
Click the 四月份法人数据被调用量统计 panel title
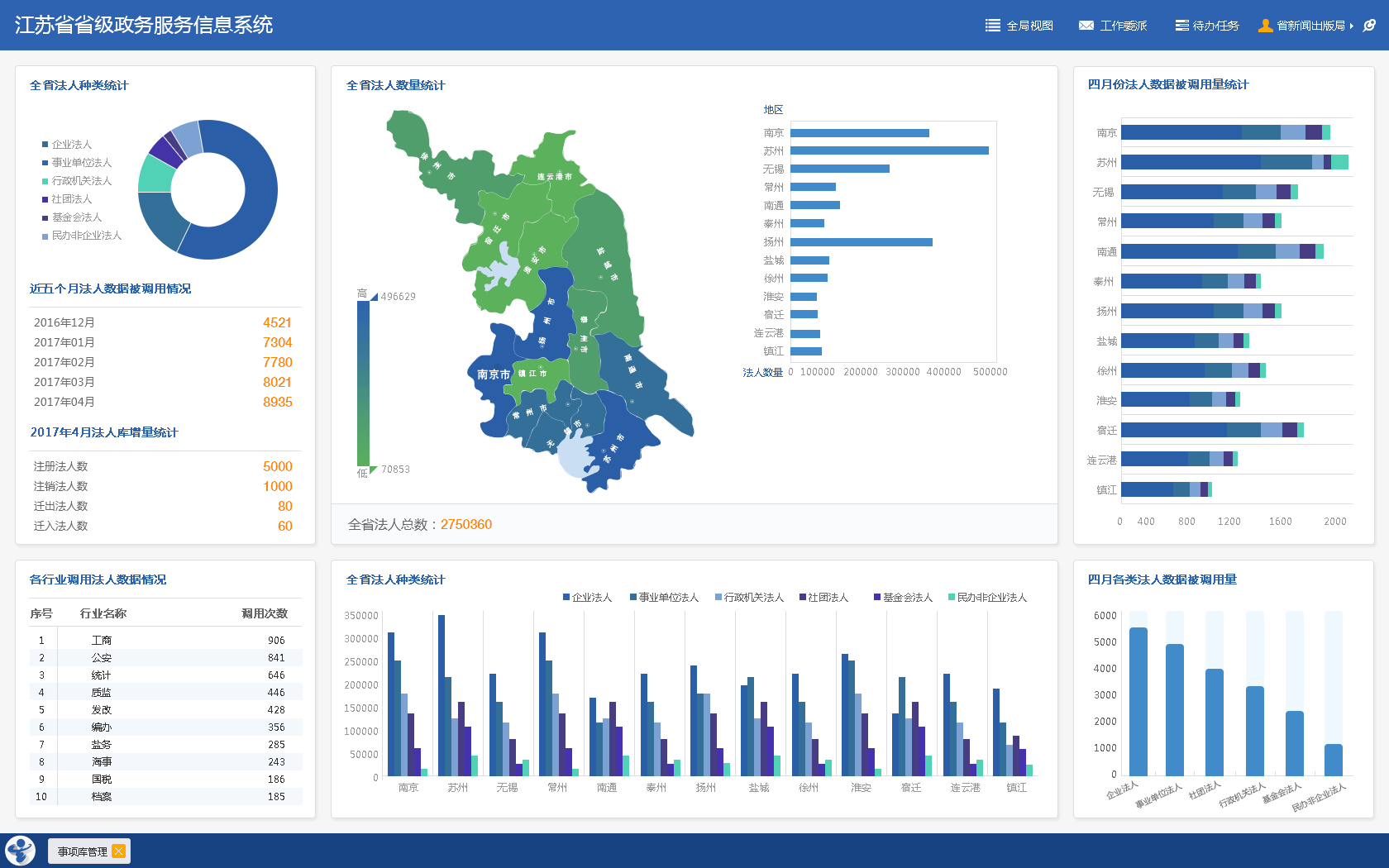point(1168,84)
